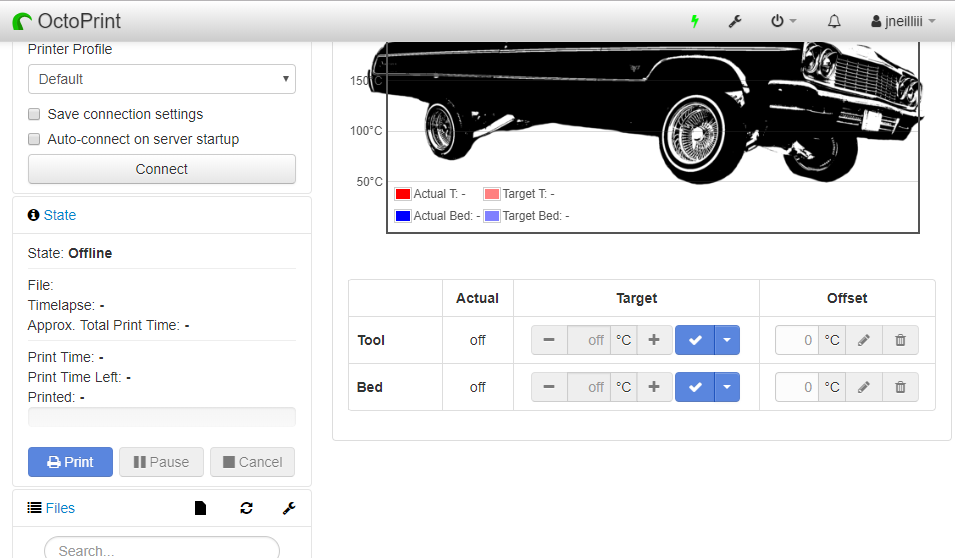The height and width of the screenshot is (558, 955).
Task: Click the Cancel button
Action: tap(253, 462)
